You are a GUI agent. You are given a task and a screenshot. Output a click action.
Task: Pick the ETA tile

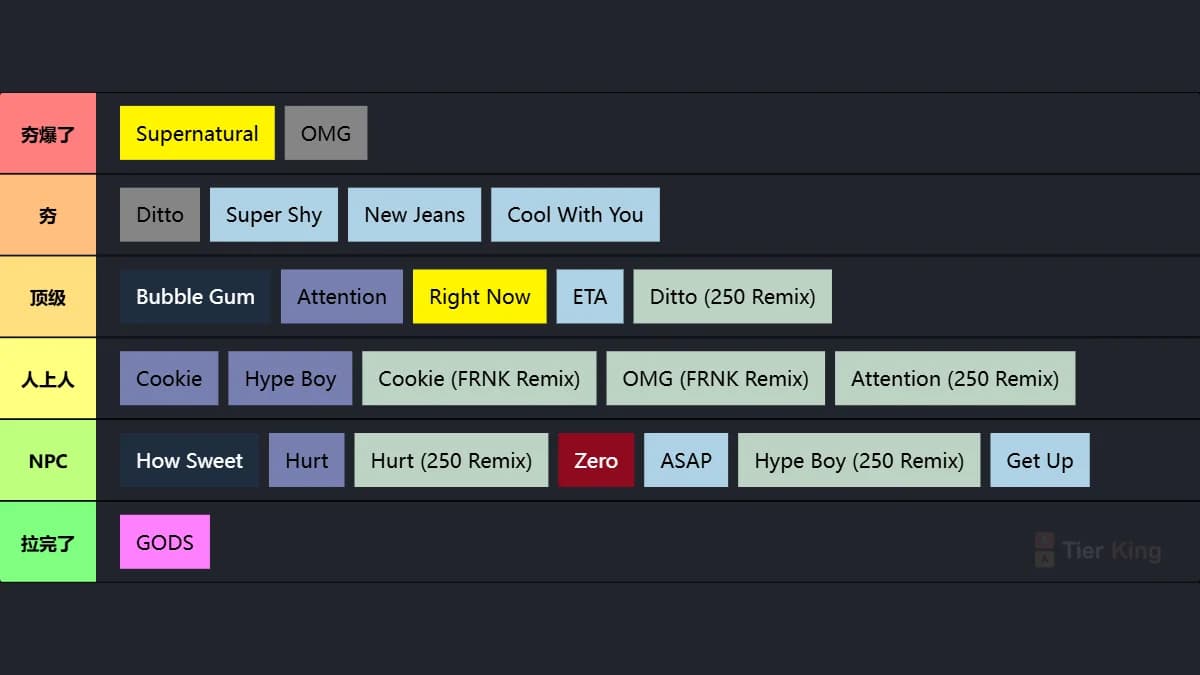tap(590, 297)
